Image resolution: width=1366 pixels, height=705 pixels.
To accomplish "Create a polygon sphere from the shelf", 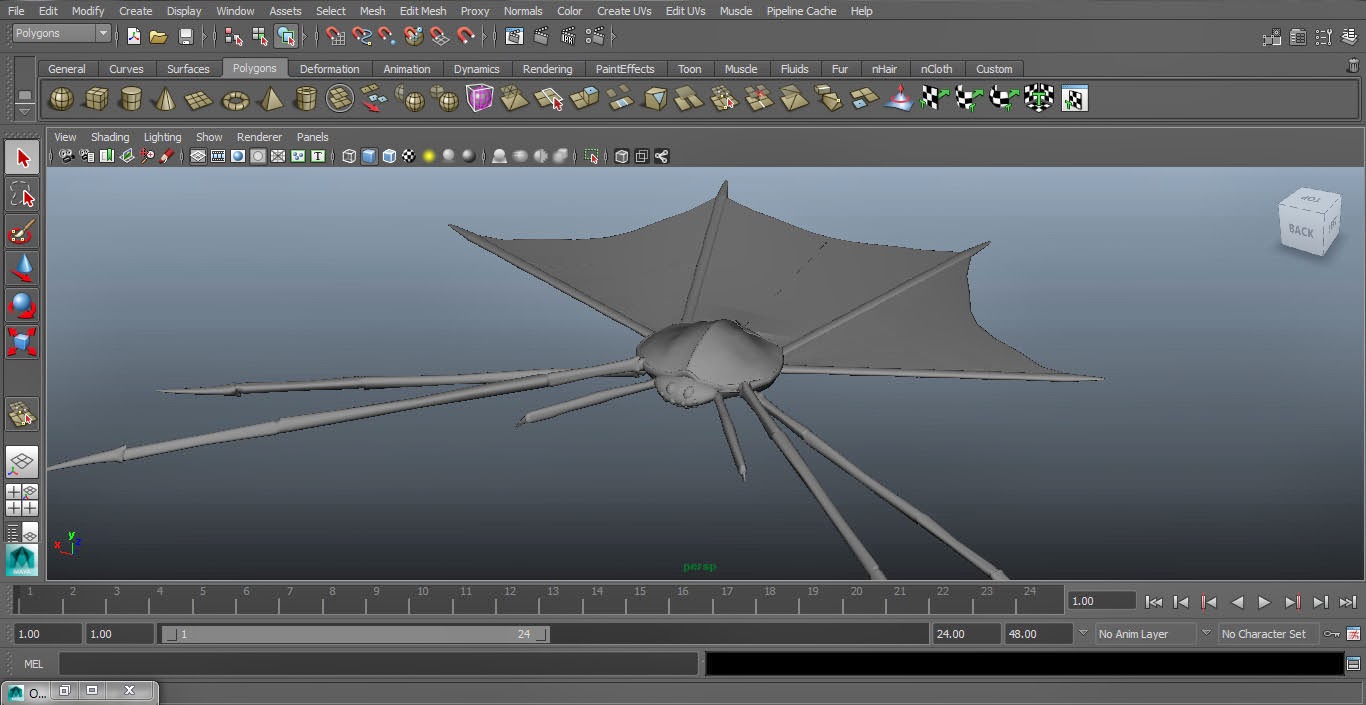I will pyautogui.click(x=61, y=99).
